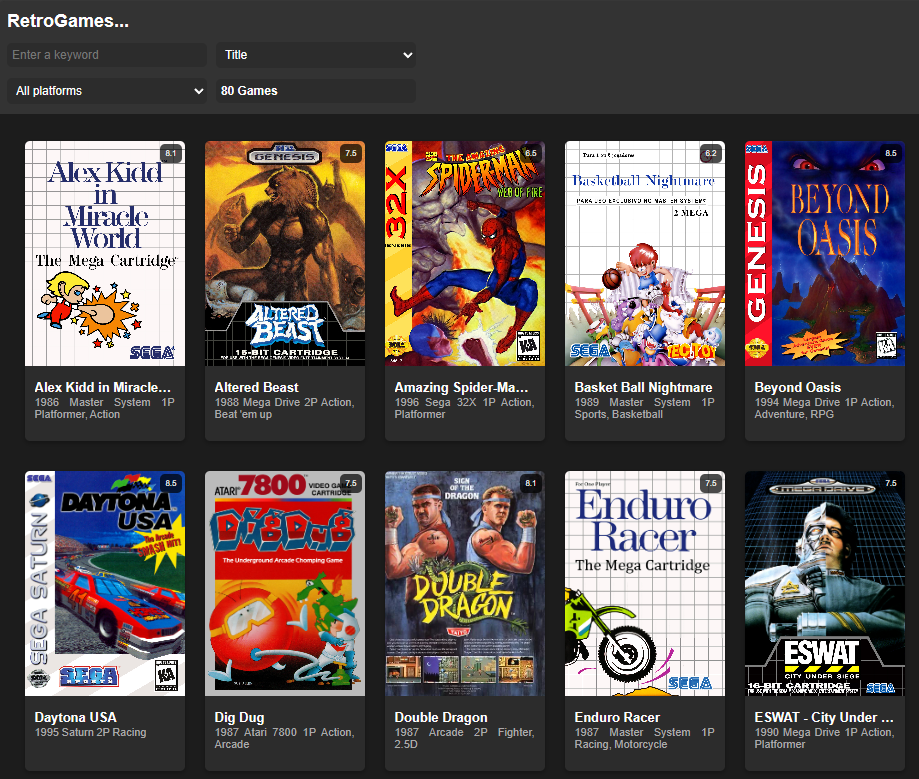The image size is (919, 779).
Task: Open Altered Beast via its title link
Action: 255,387
